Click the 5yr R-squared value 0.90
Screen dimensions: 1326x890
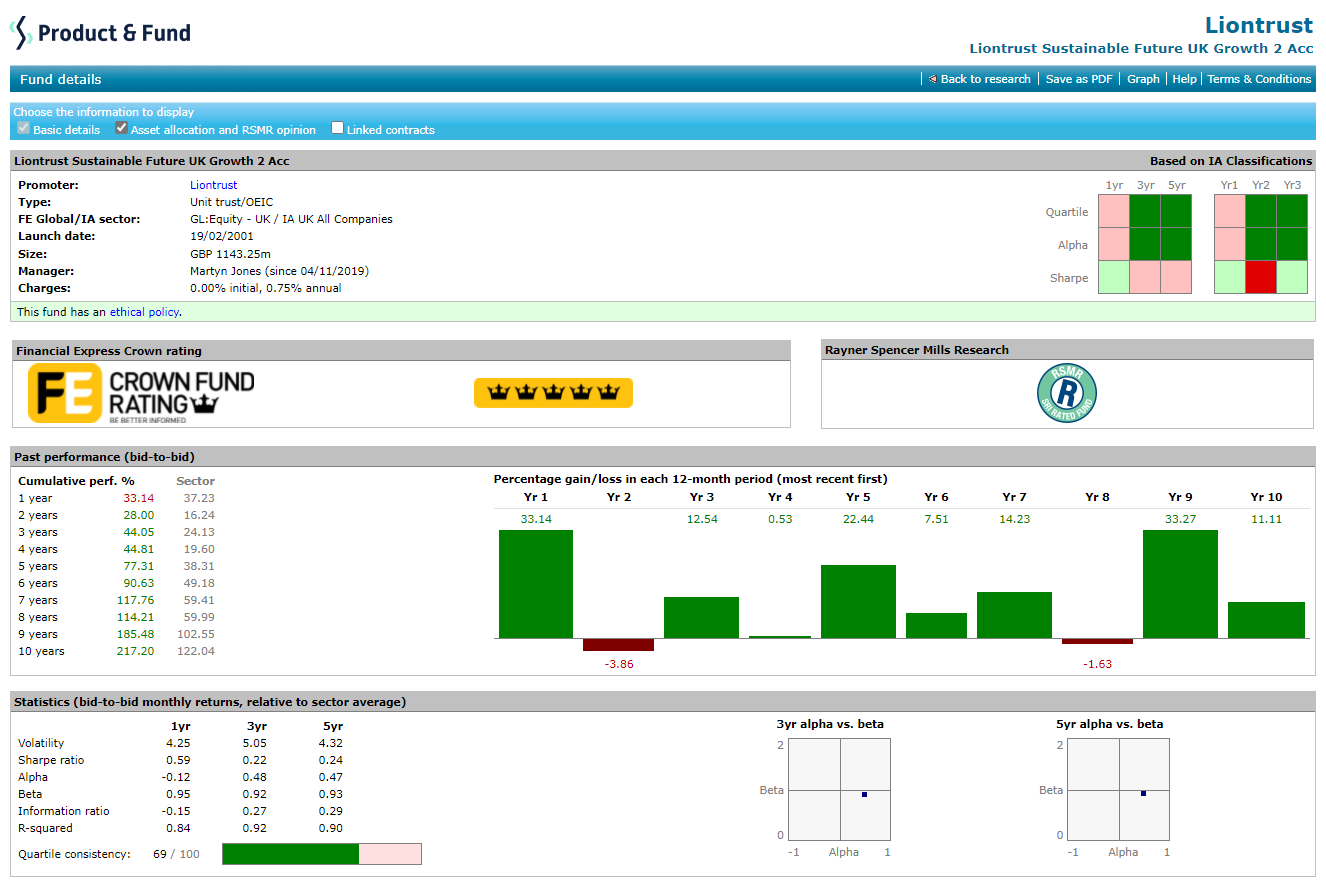coord(331,828)
